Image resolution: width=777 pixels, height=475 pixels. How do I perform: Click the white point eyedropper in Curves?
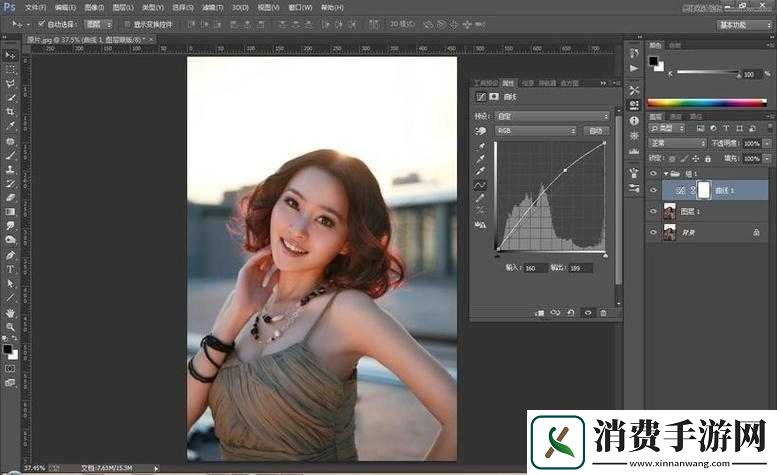pyautogui.click(x=480, y=171)
